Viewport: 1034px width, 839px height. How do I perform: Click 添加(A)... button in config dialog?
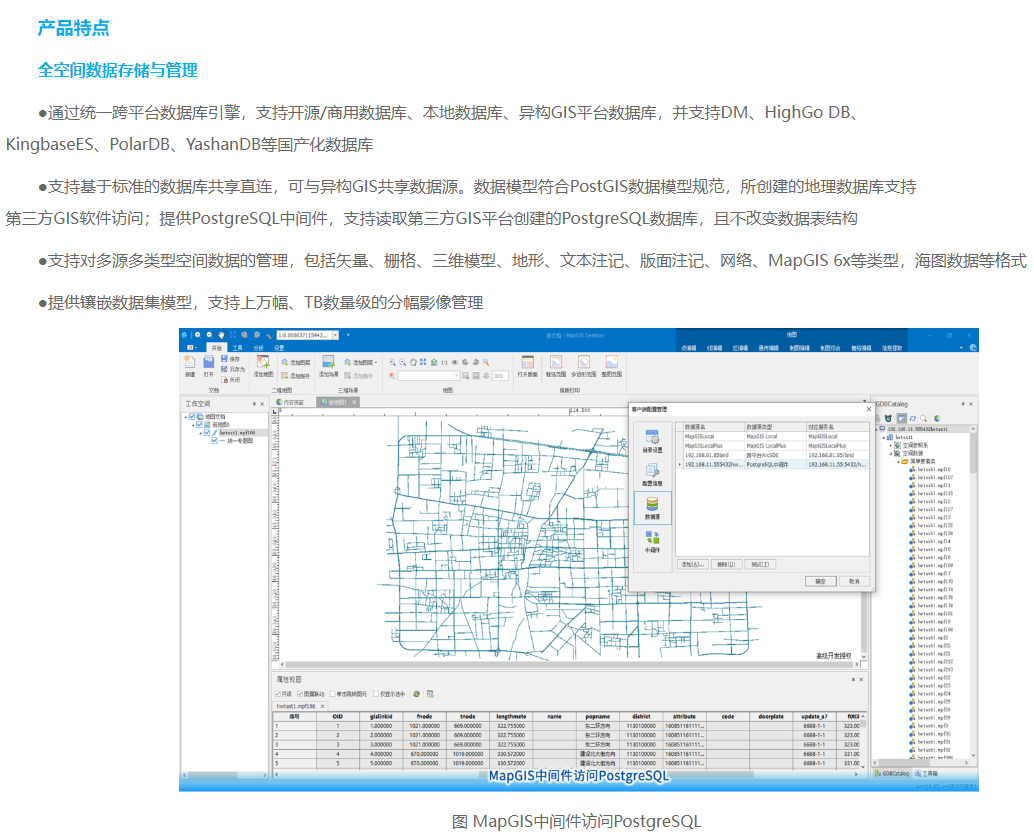pyautogui.click(x=693, y=565)
